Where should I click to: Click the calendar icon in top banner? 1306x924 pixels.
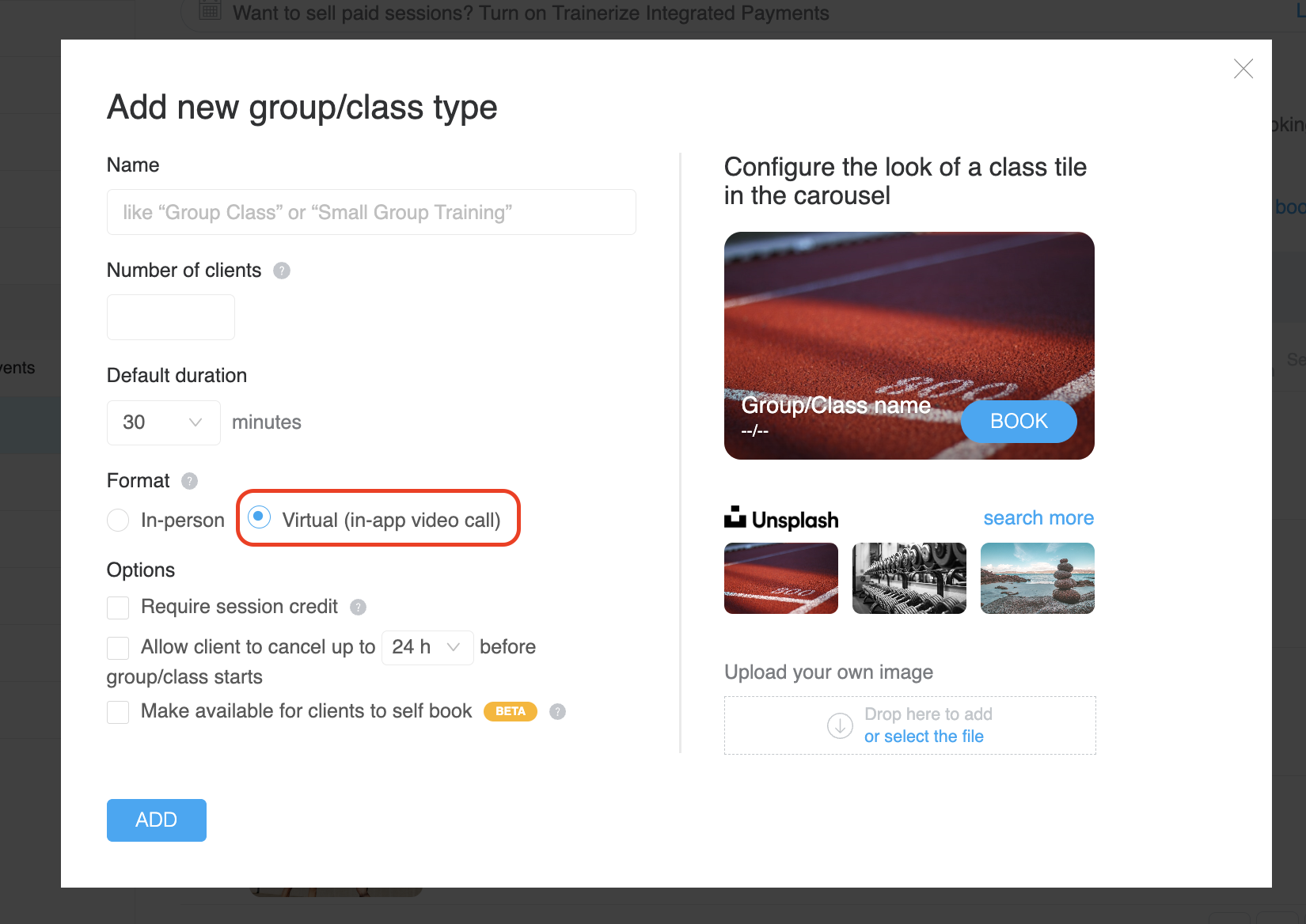(210, 11)
